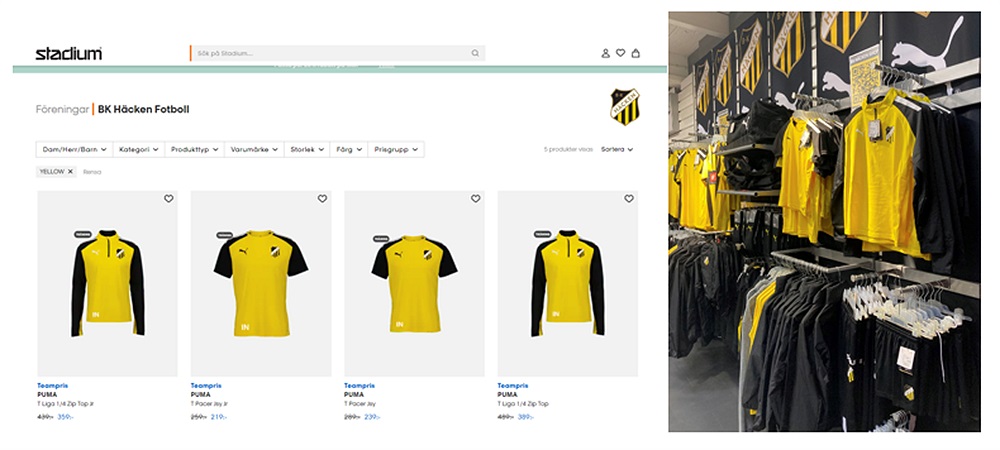Expand the Varumärke filter

point(254,149)
